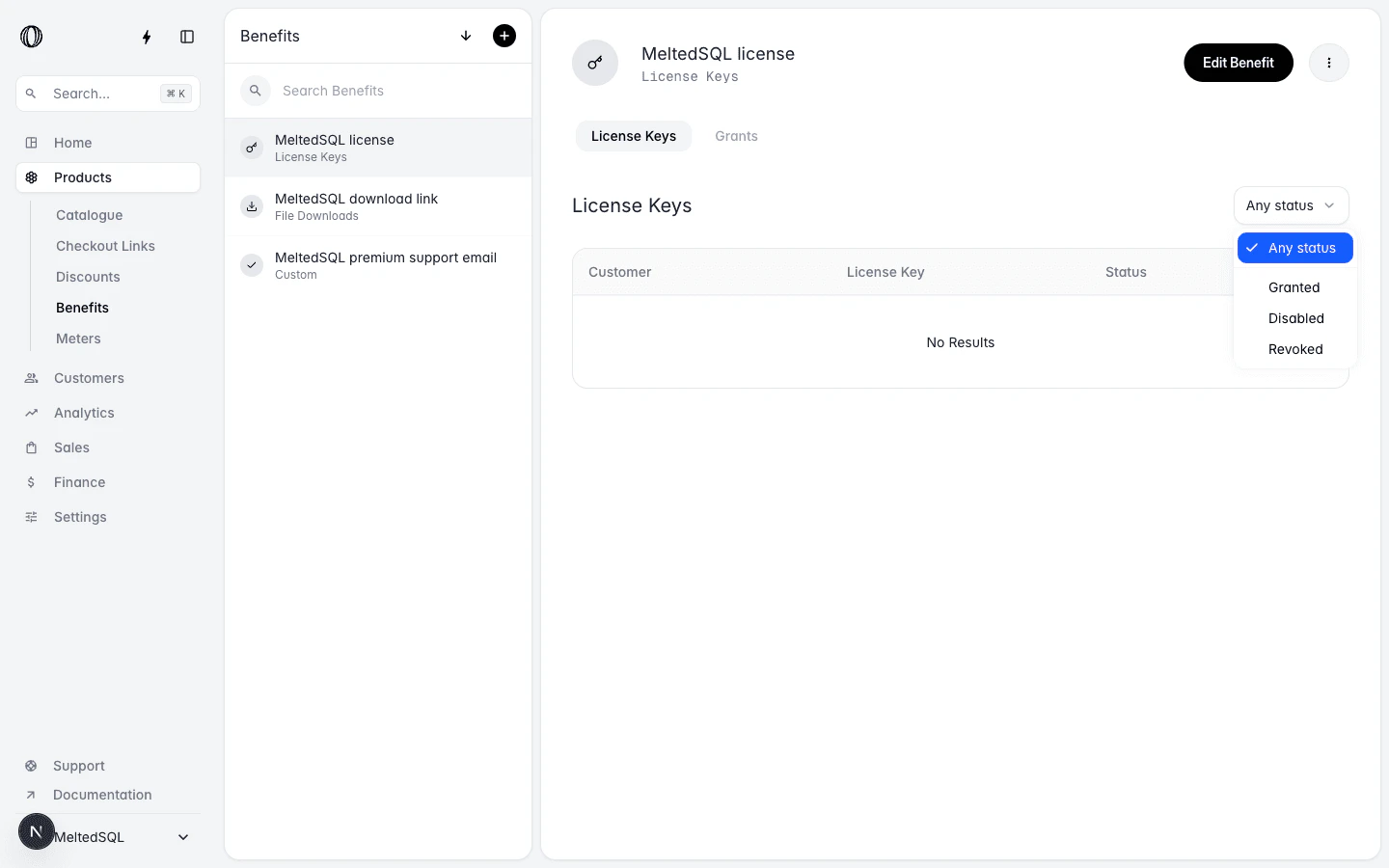Open Benefits page in sidebar

tap(82, 308)
